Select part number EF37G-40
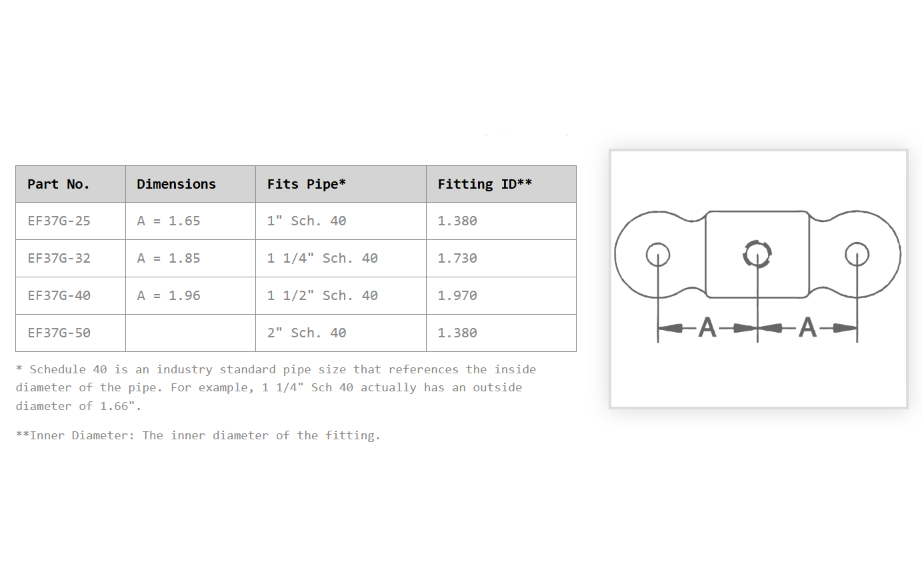Screen dimensions: 924x575 (x=59, y=296)
